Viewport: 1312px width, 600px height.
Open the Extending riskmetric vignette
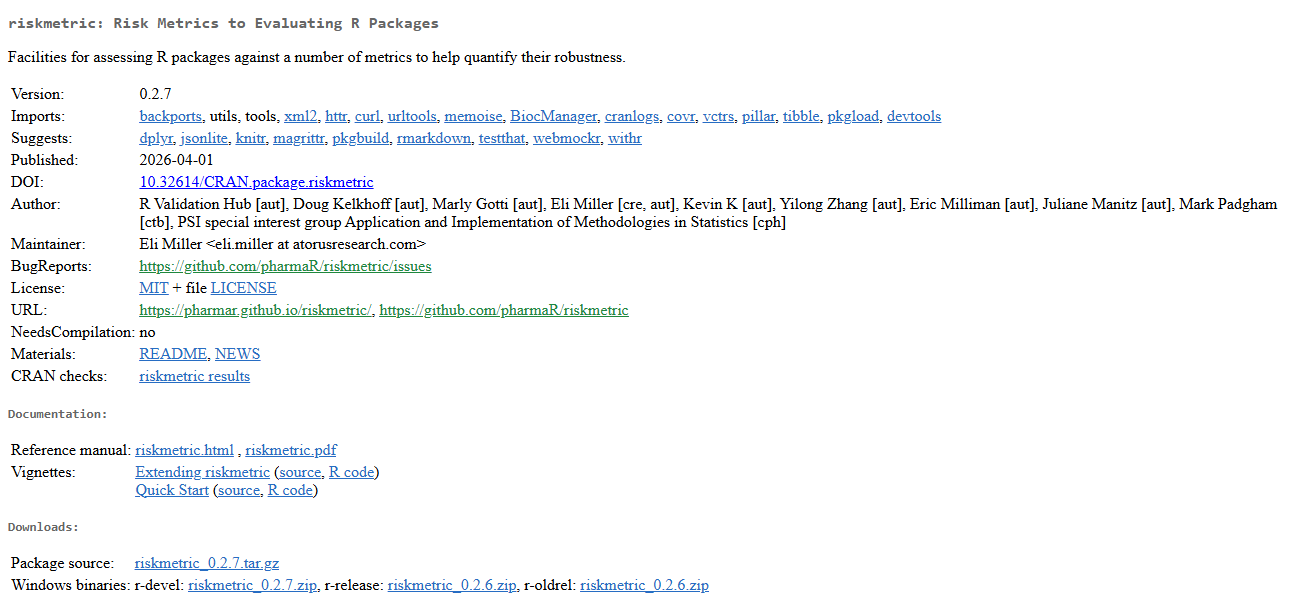(x=202, y=472)
